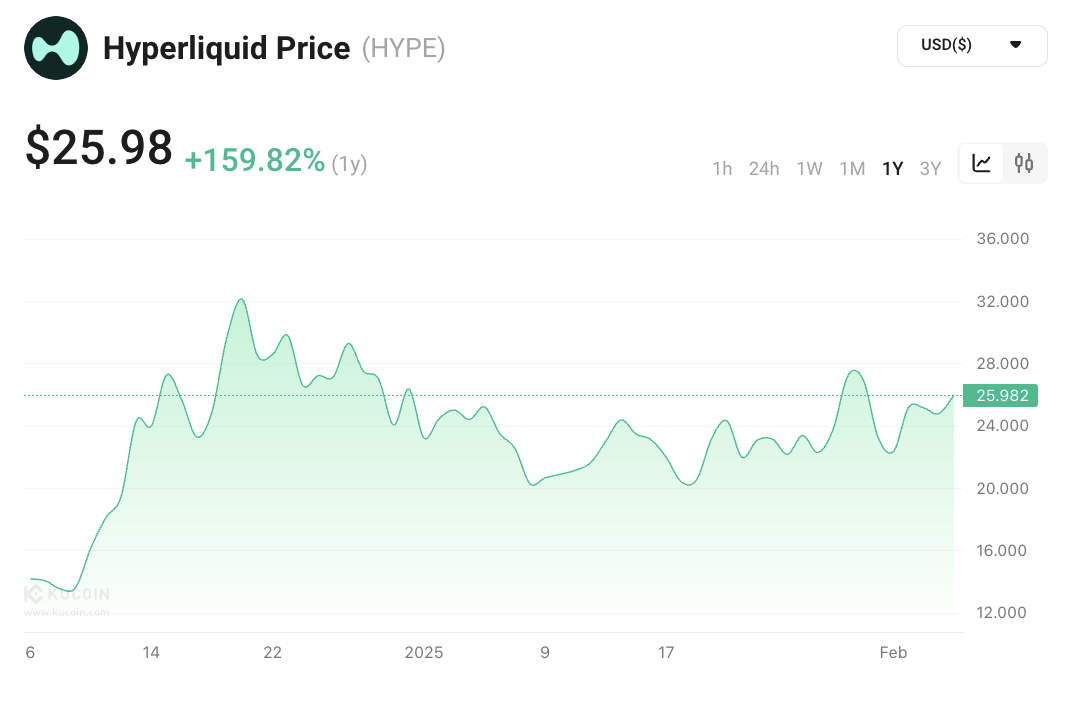Click the $25.98 price value
Image resolution: width=1072 pixels, height=708 pixels.
pyautogui.click(x=99, y=148)
